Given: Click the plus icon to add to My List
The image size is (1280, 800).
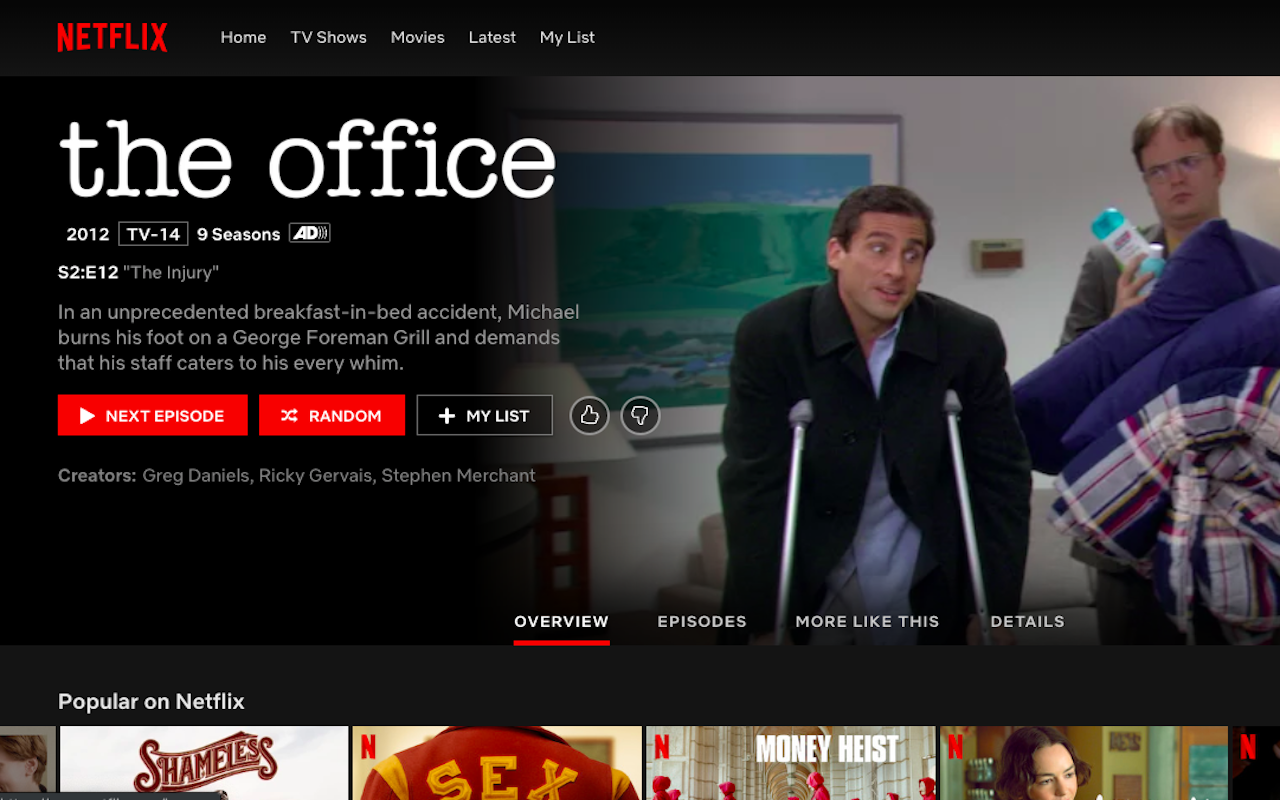Looking at the screenshot, I should (447, 415).
